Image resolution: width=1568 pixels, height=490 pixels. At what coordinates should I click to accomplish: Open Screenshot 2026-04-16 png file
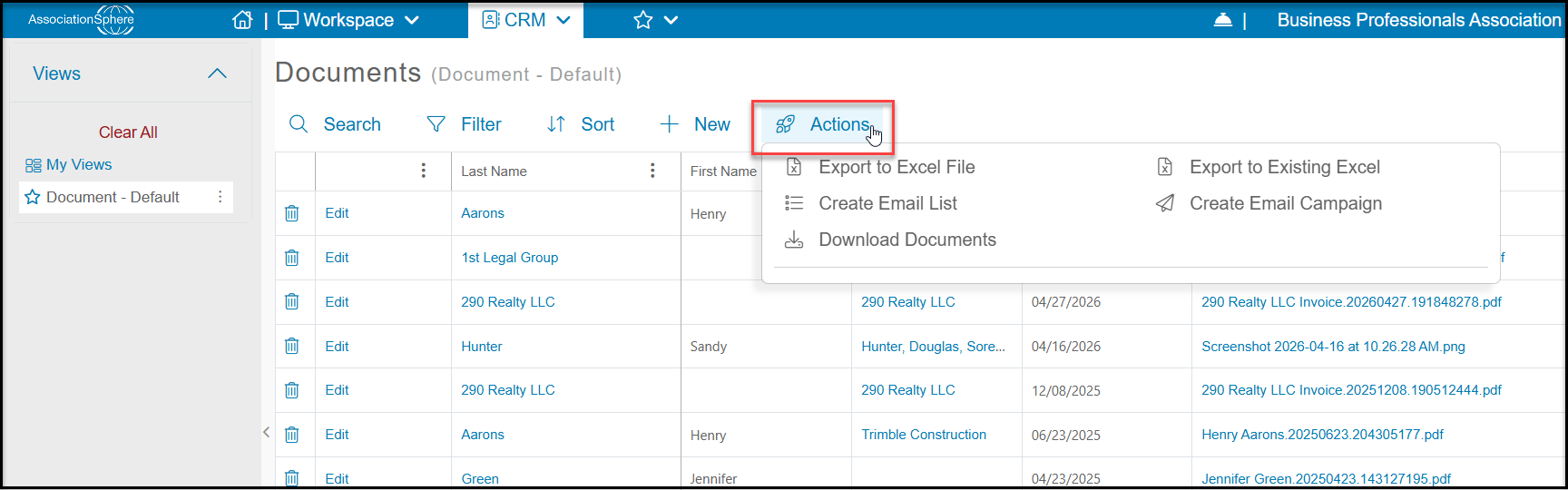click(x=1334, y=347)
